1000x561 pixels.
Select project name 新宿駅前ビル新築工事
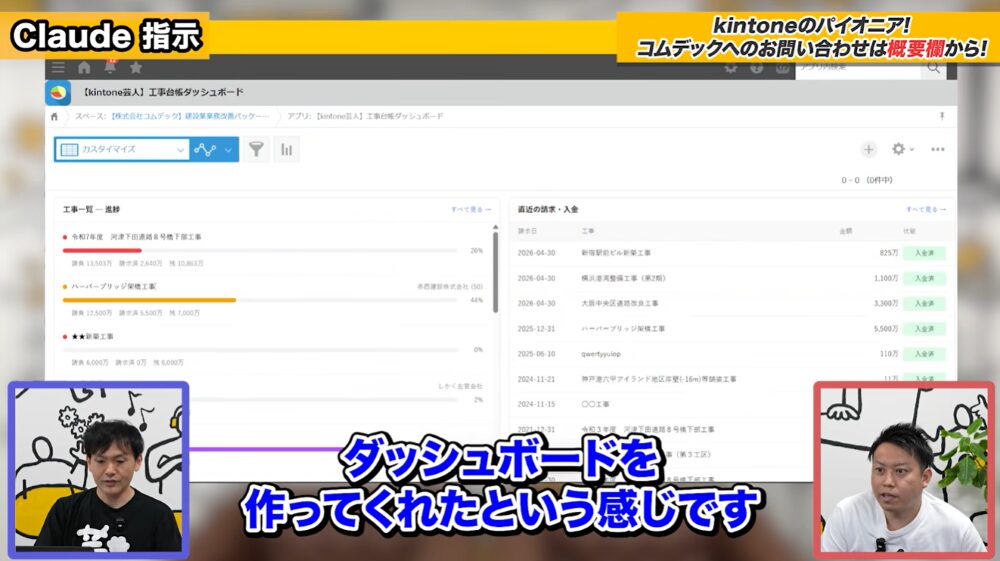(x=616, y=253)
